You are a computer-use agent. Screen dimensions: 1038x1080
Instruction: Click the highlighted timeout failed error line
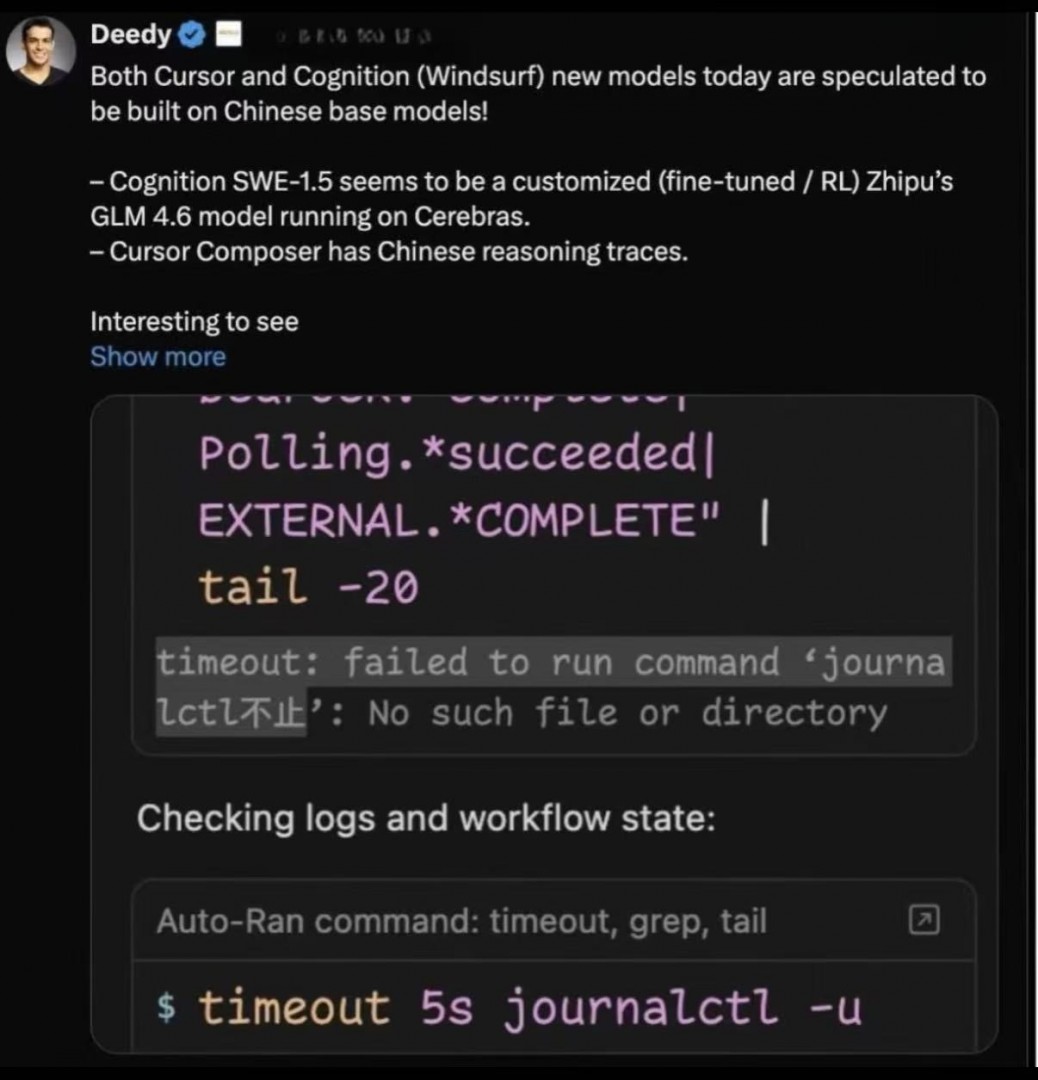(550, 663)
